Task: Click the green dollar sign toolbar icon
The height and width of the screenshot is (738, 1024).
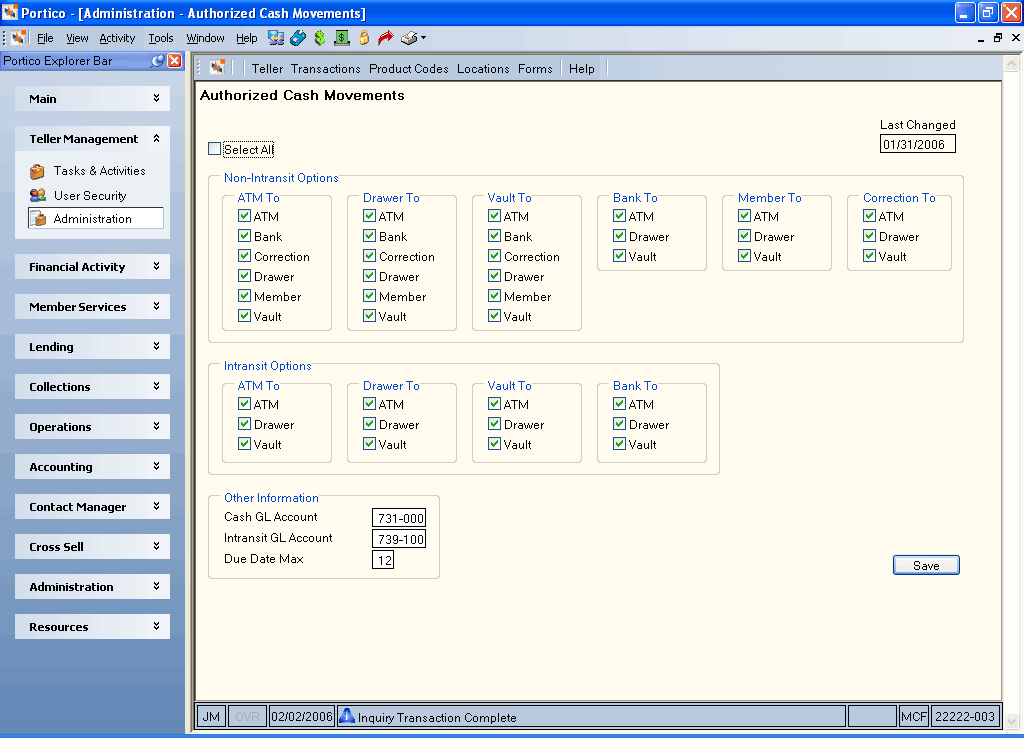Action: [x=319, y=38]
